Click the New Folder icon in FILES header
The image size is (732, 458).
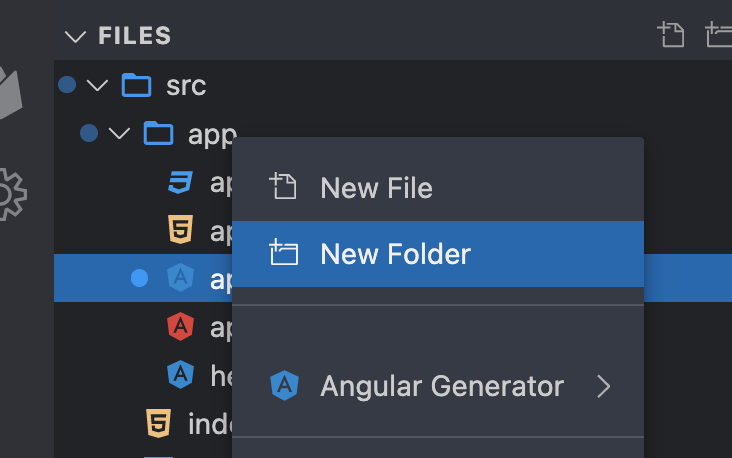(719, 35)
